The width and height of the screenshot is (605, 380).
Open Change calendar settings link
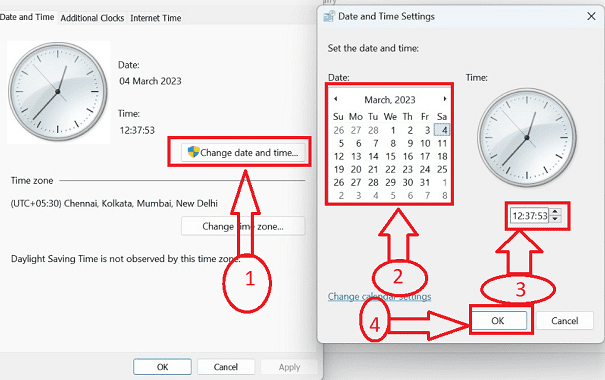point(379,296)
